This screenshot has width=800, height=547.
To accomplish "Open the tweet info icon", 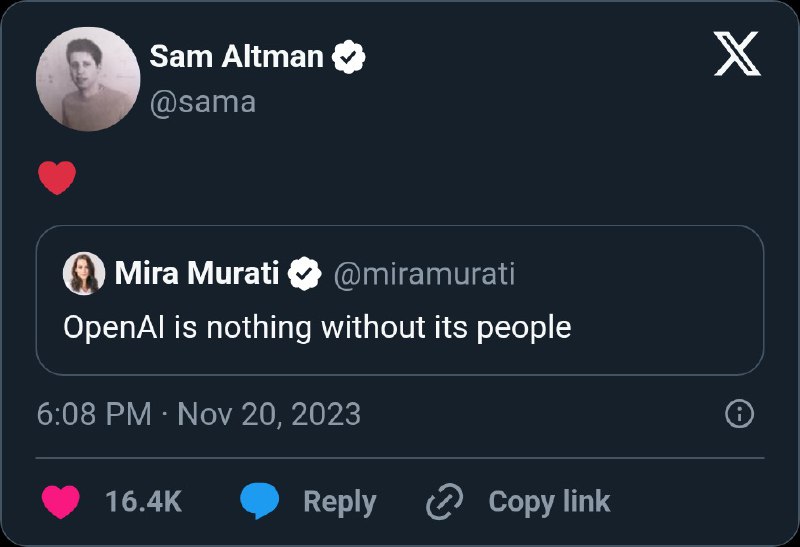I will (x=738, y=414).
